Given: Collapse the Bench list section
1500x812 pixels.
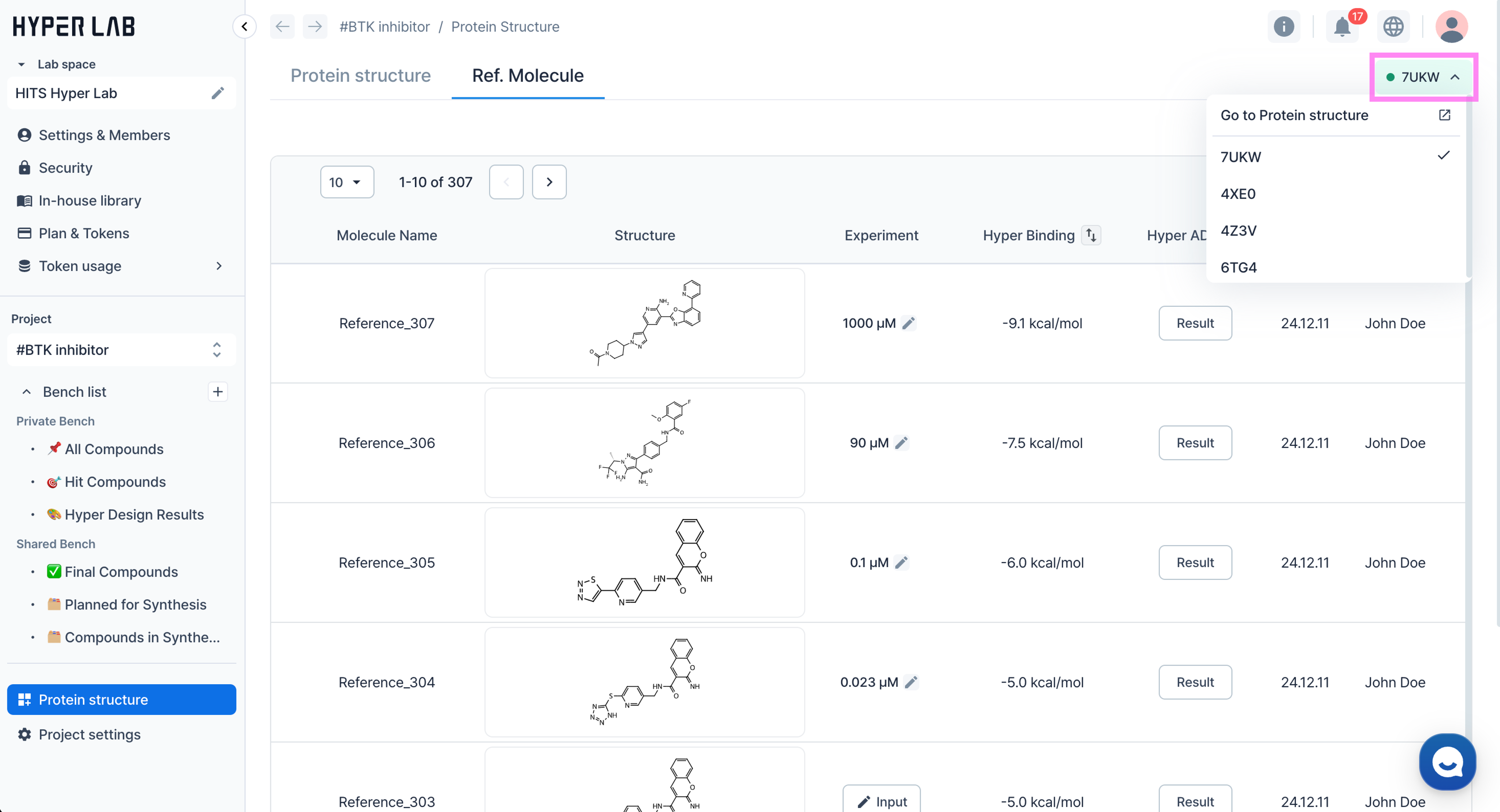Looking at the screenshot, I should (27, 392).
